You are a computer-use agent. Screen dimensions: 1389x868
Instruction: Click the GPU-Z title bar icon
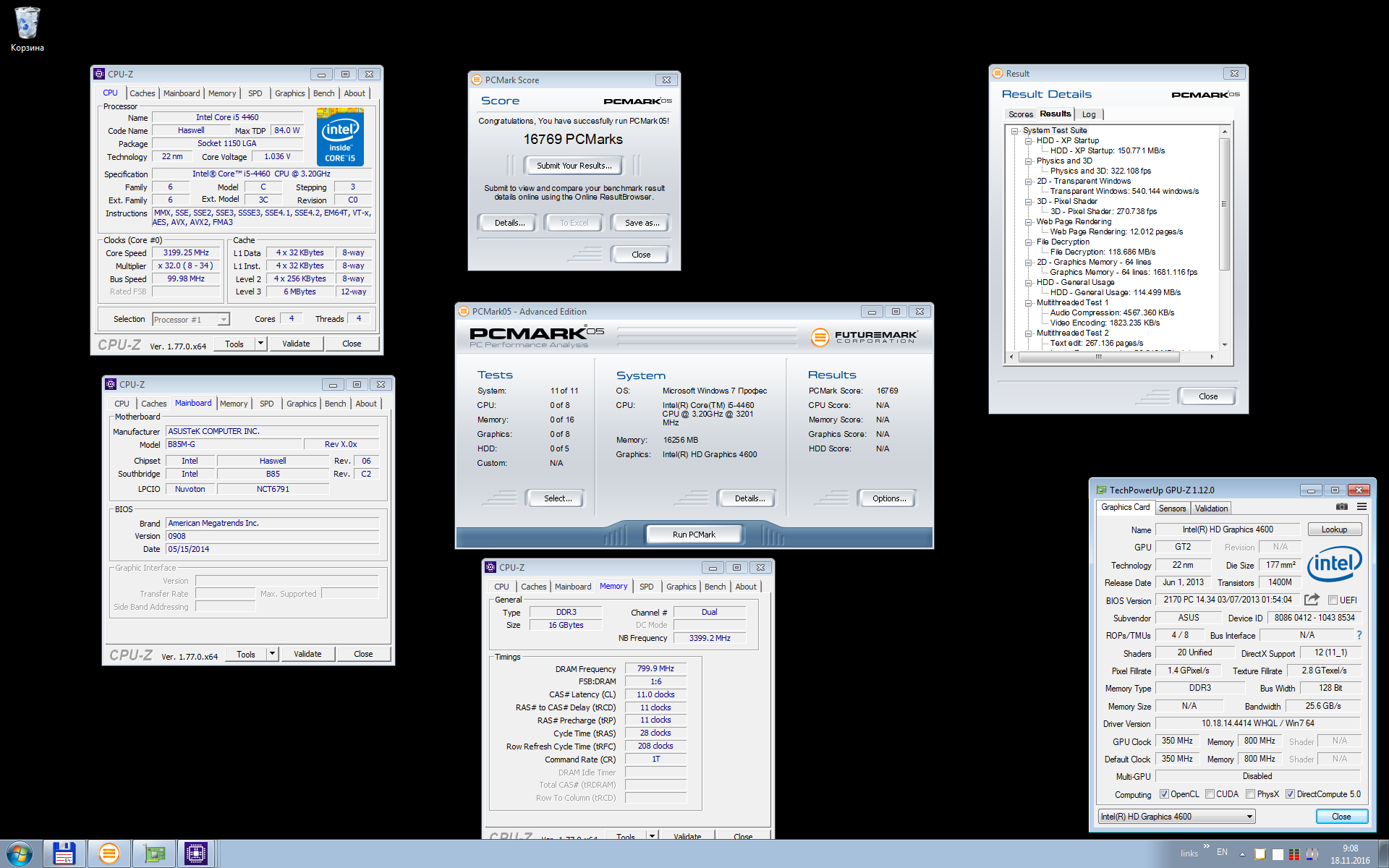point(1101,490)
